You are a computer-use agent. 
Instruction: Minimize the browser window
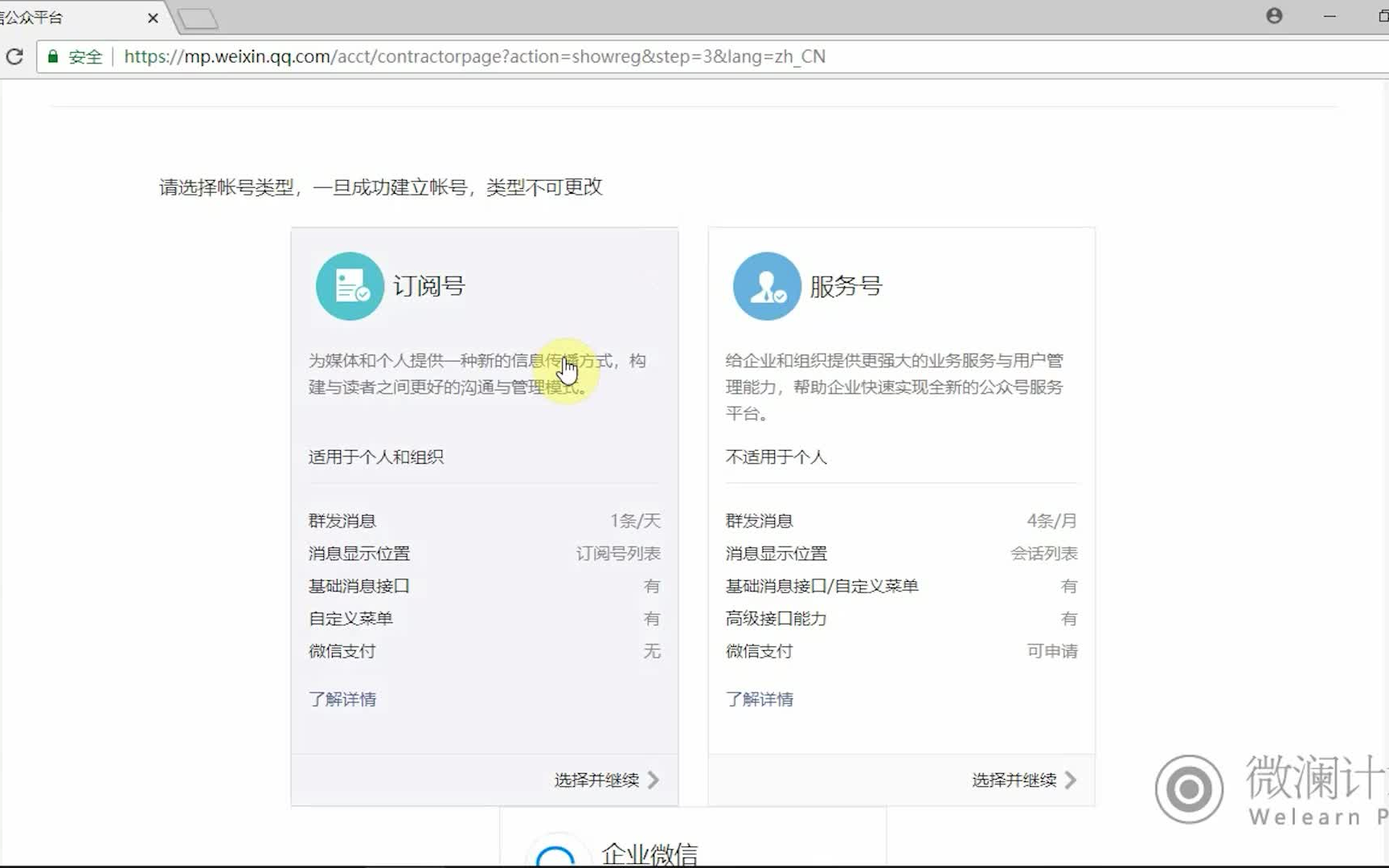point(1330,16)
